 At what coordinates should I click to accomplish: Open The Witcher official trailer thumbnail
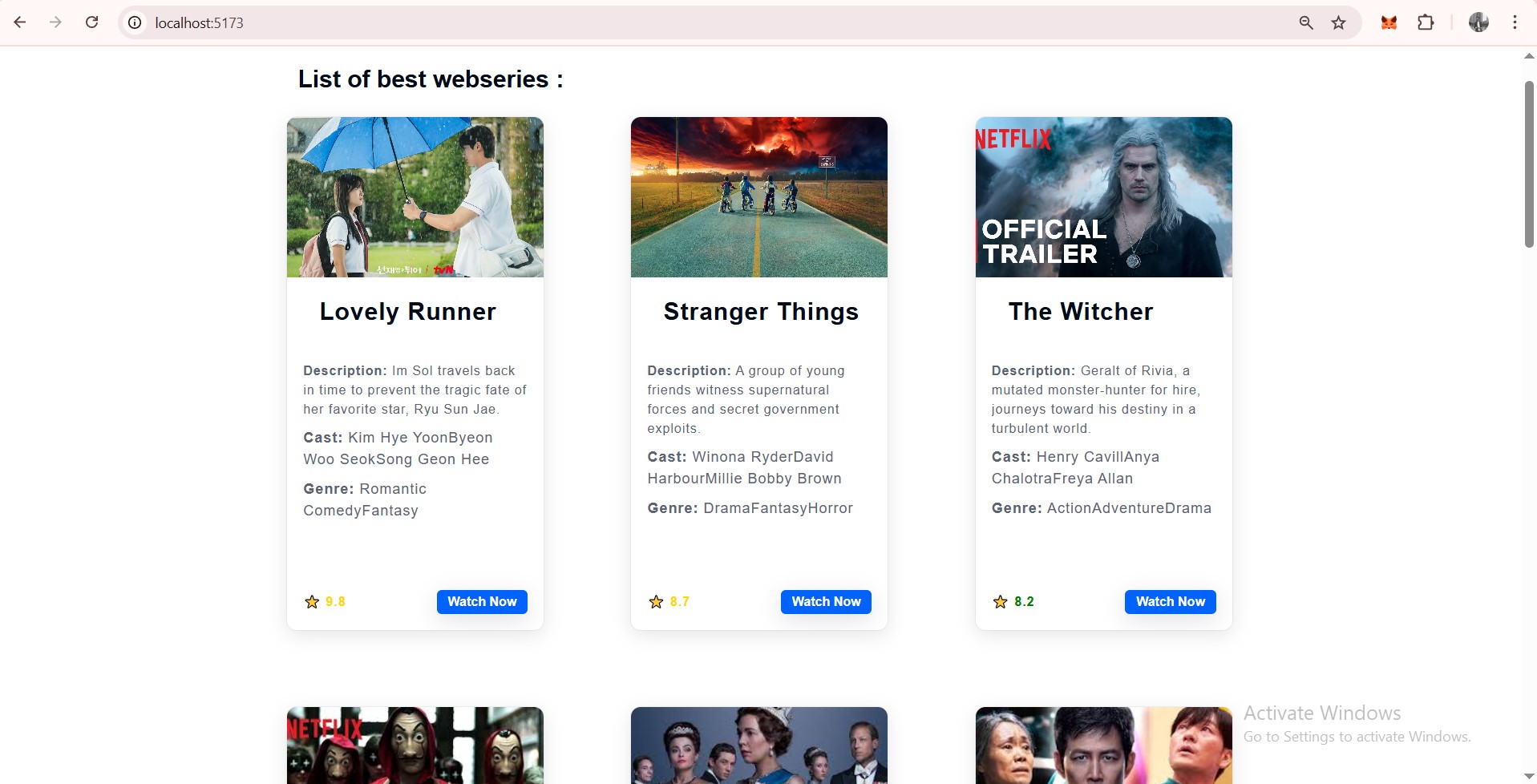pyautogui.click(x=1103, y=197)
